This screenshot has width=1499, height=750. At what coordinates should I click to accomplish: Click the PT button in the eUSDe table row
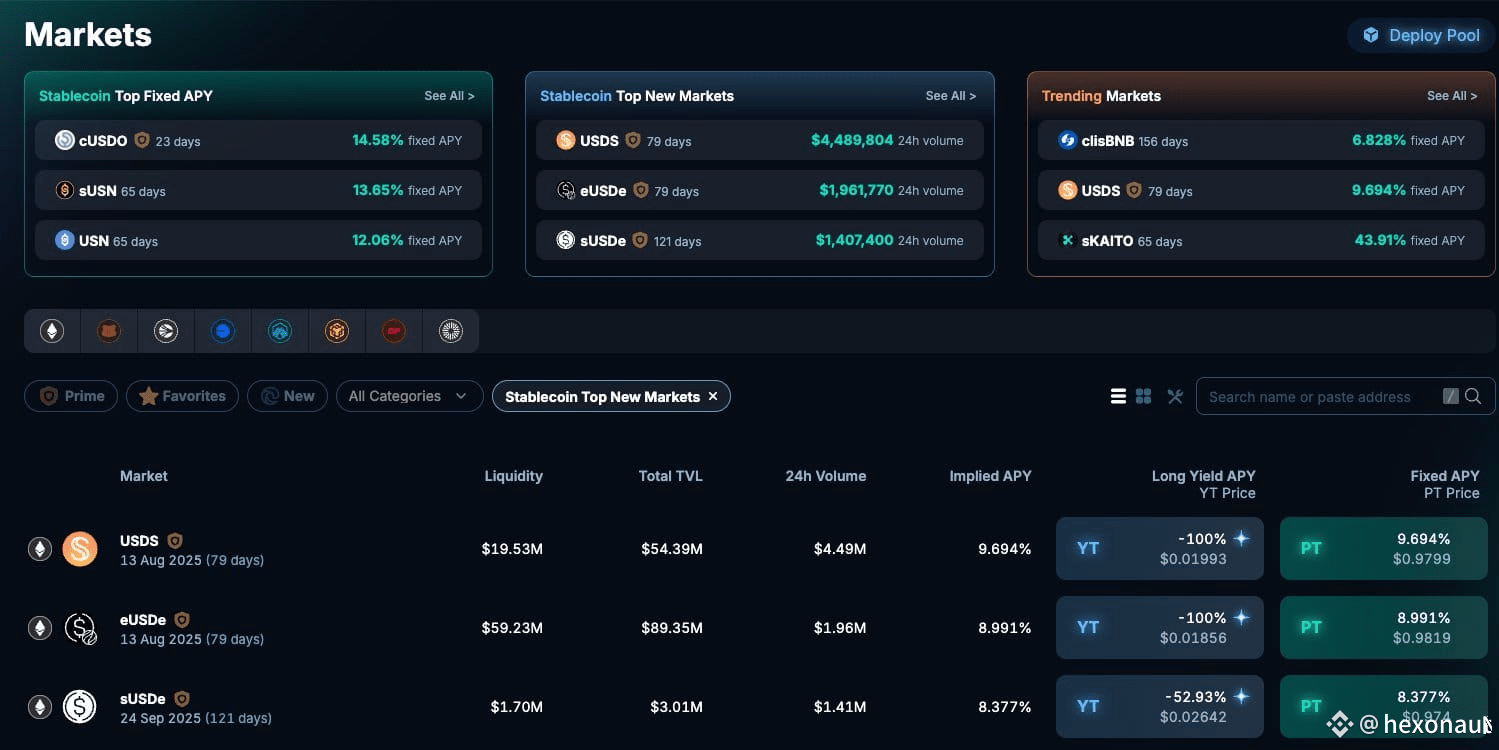tap(1384, 627)
